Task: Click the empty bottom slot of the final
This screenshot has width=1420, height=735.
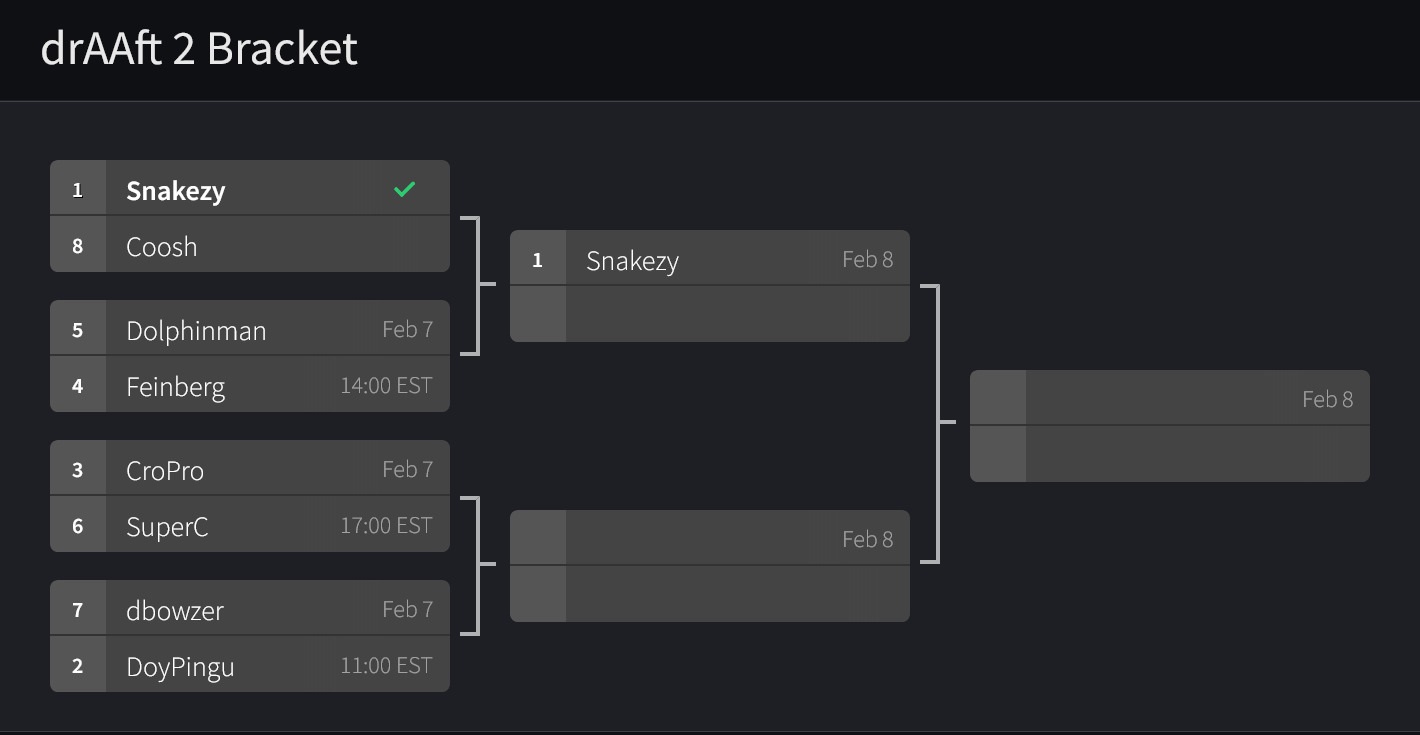Action: coord(1196,455)
